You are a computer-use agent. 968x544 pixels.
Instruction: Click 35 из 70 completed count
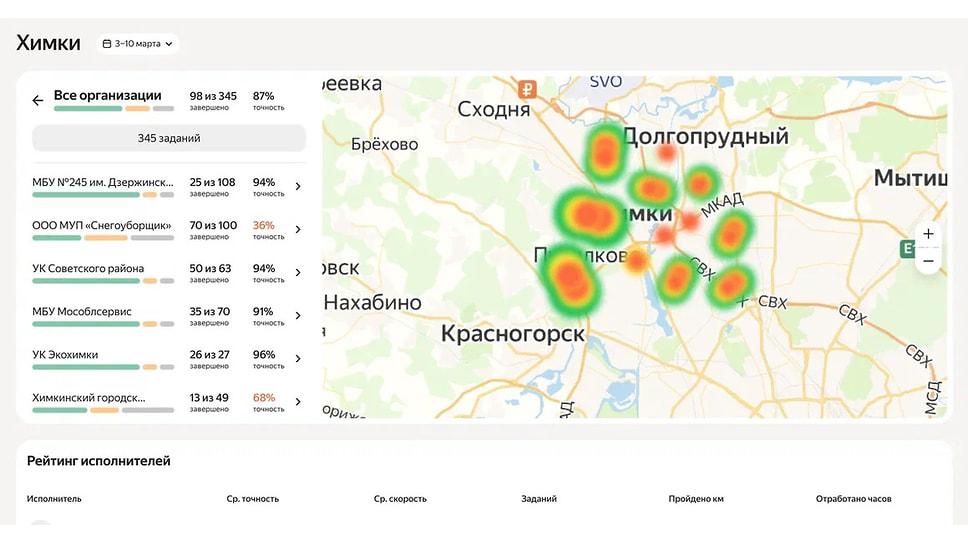tap(209, 312)
